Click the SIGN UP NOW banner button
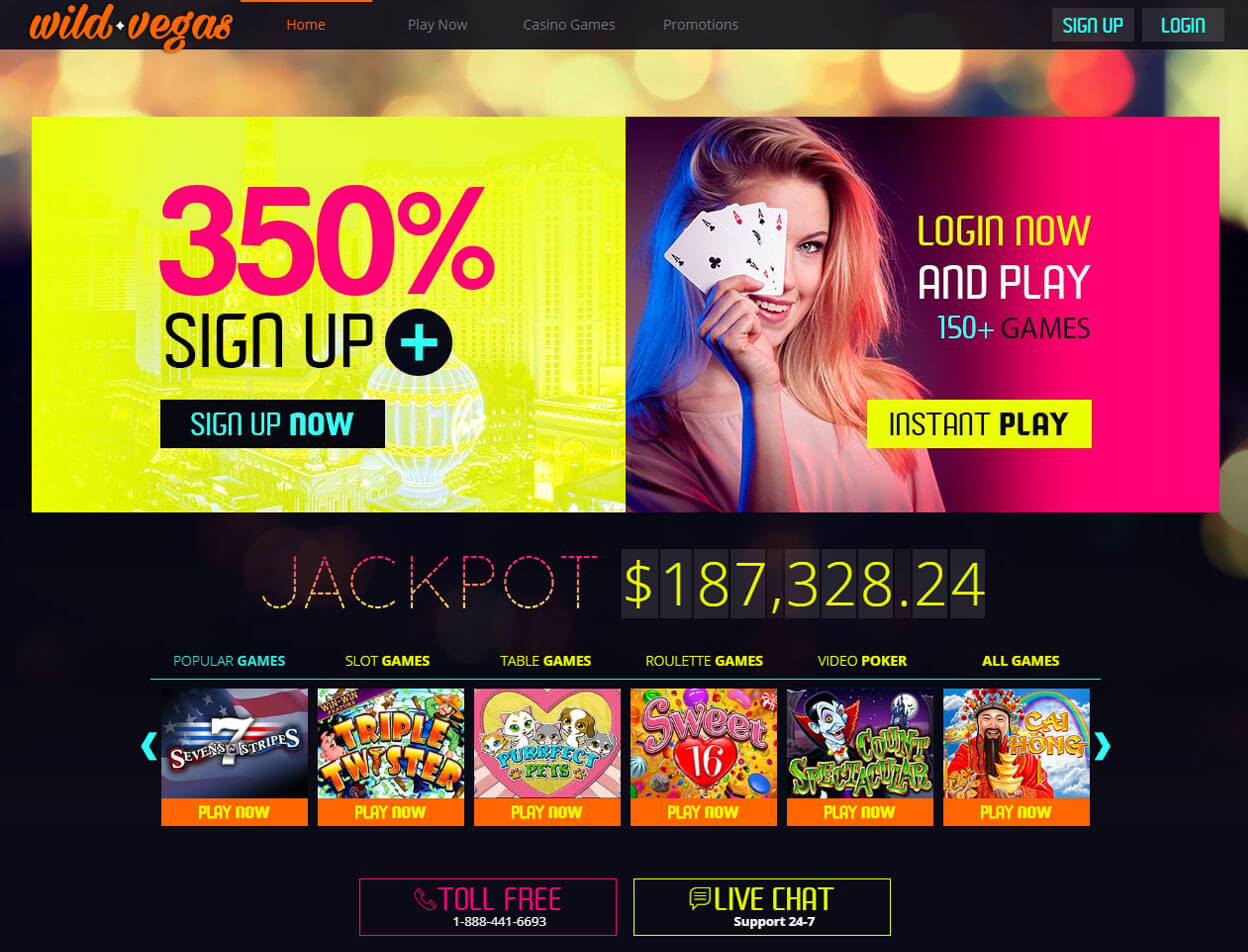The image size is (1248, 952). click(272, 424)
